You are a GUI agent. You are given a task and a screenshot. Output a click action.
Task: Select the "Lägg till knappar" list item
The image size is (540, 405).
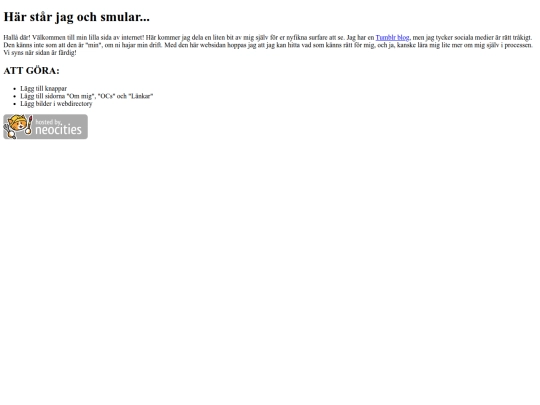pos(43,89)
